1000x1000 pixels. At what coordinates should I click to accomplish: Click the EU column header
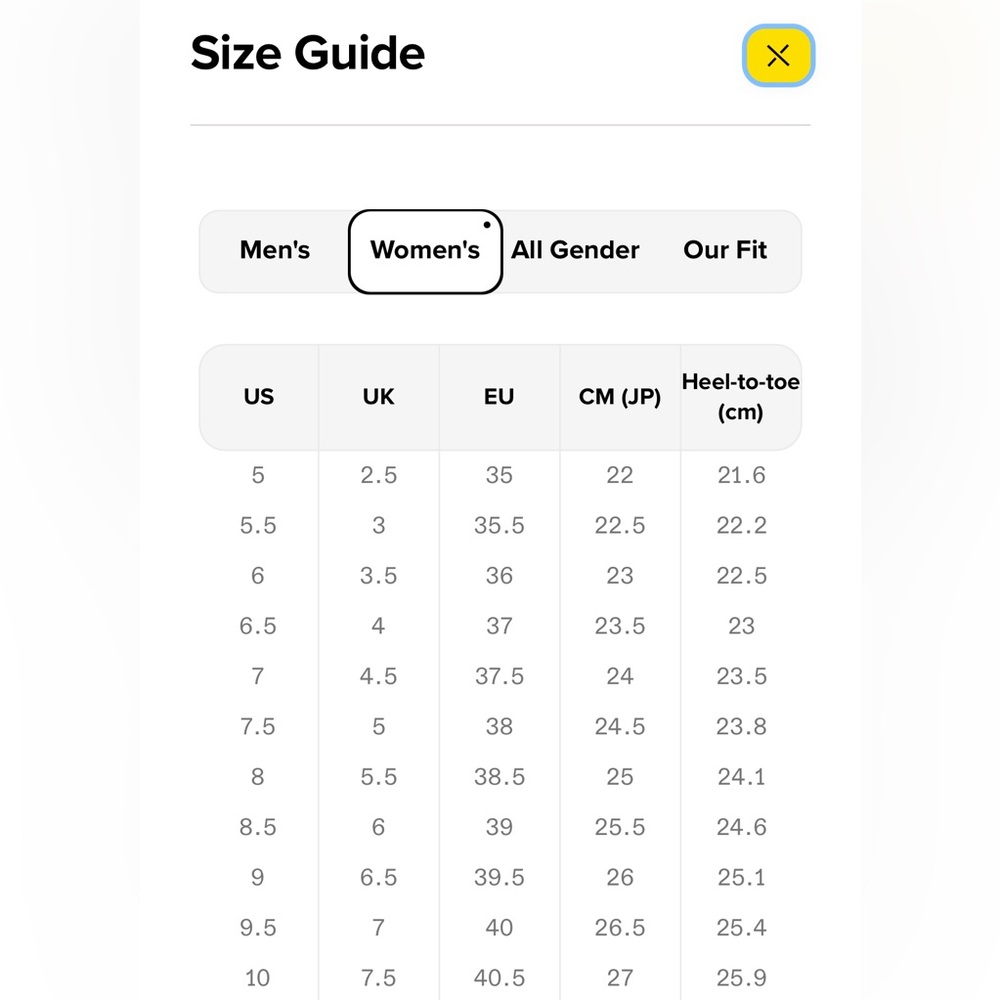499,397
